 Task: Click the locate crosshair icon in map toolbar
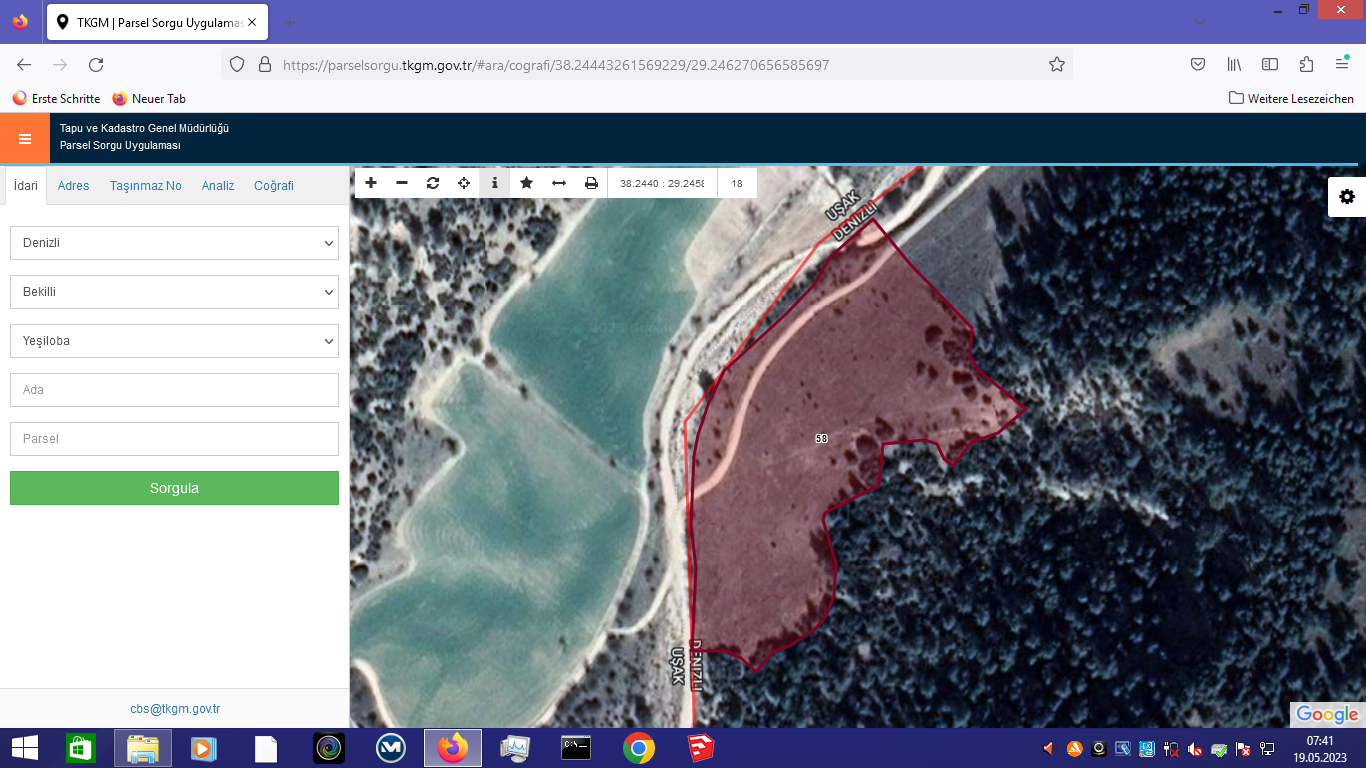(x=464, y=183)
